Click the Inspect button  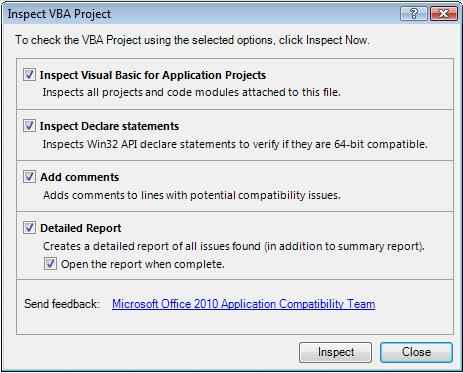335,352
